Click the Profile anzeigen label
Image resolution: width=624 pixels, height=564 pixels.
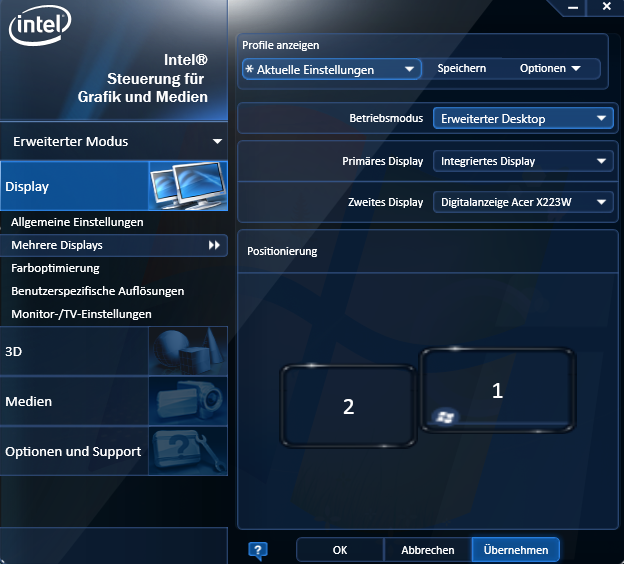click(x=281, y=45)
